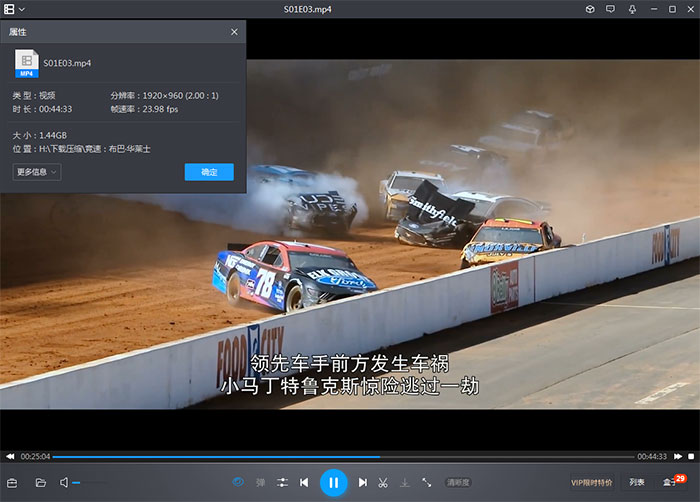Open the 清晰度 quality selector
Image resolution: width=700 pixels, height=502 pixels.
[x=458, y=482]
